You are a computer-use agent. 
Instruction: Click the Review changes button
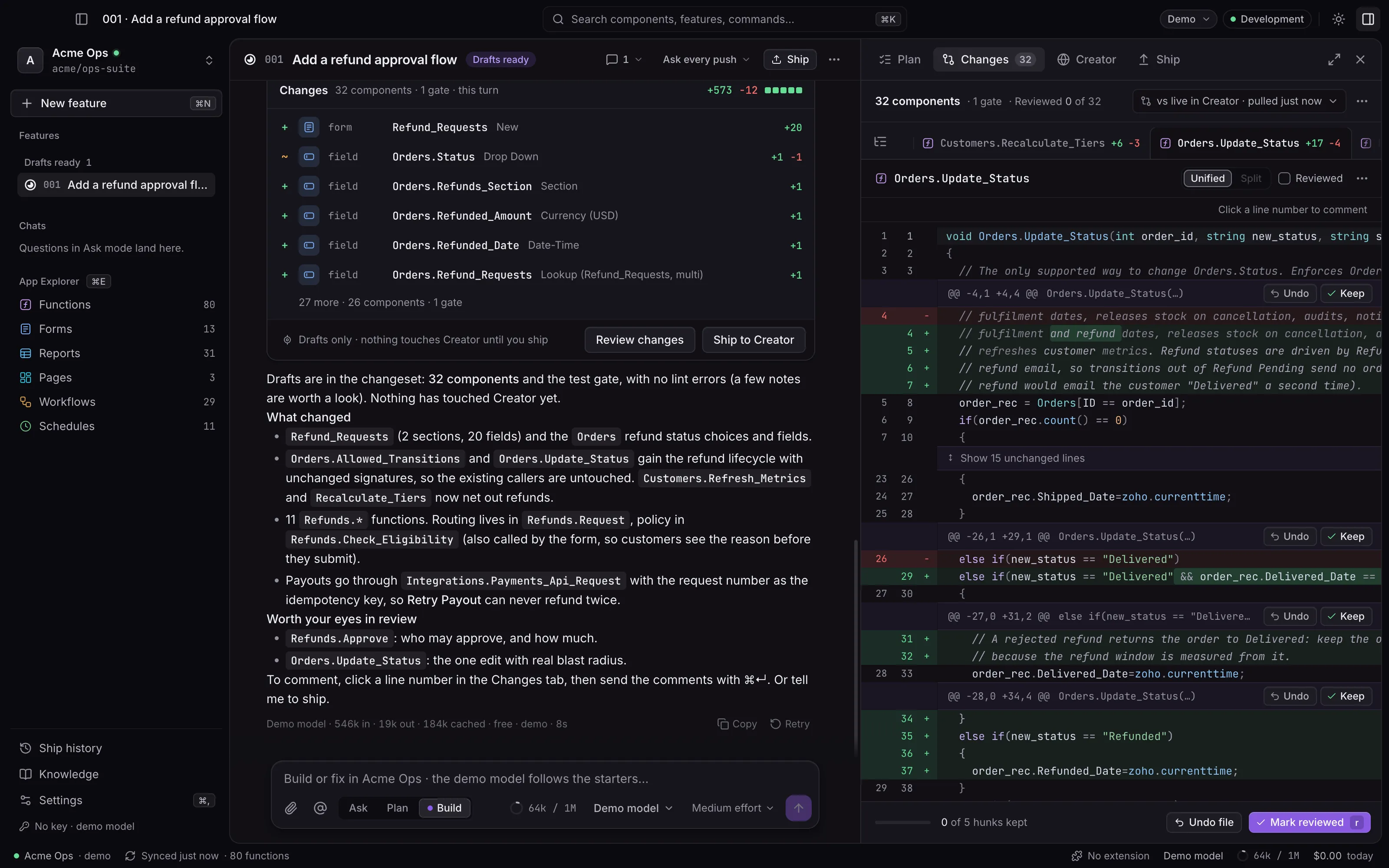(639, 340)
